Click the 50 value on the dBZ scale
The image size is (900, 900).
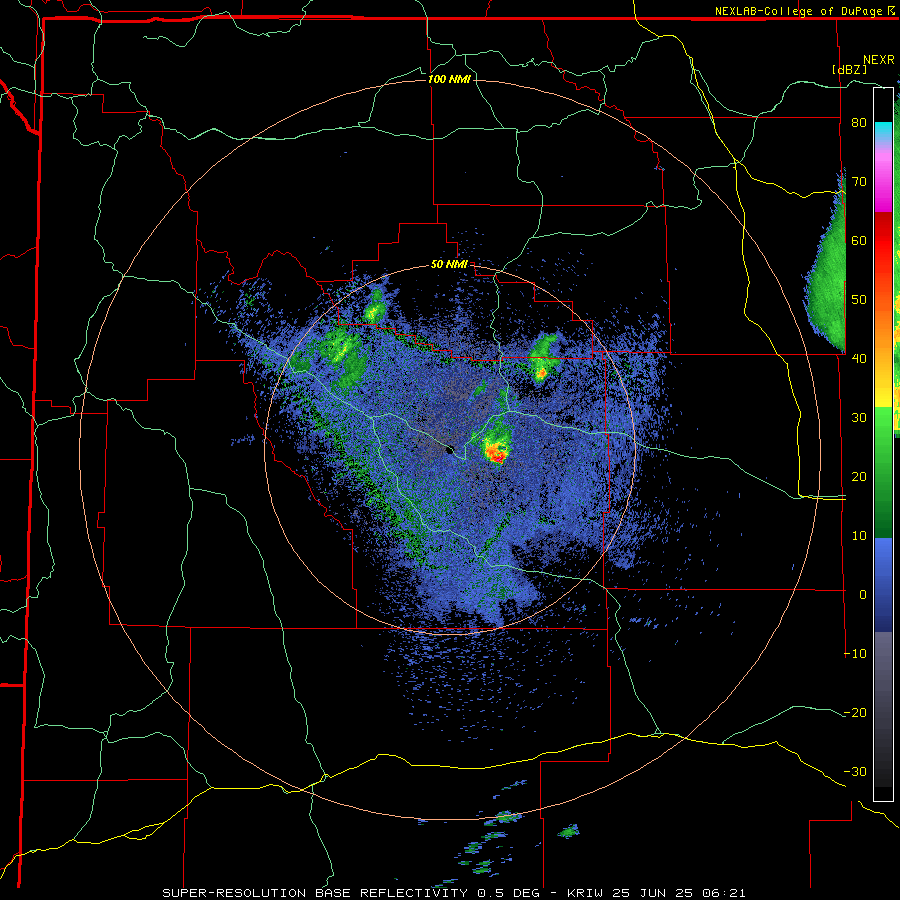tap(858, 300)
